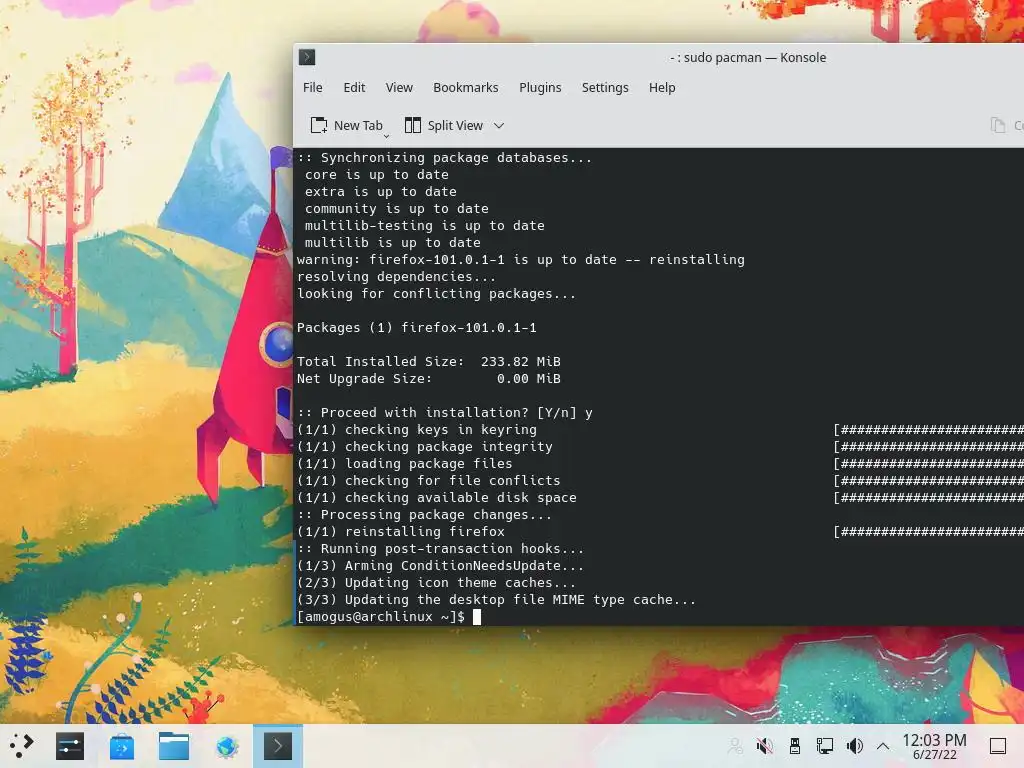The width and height of the screenshot is (1024, 768).
Task: Open the Help menu
Action: point(662,88)
